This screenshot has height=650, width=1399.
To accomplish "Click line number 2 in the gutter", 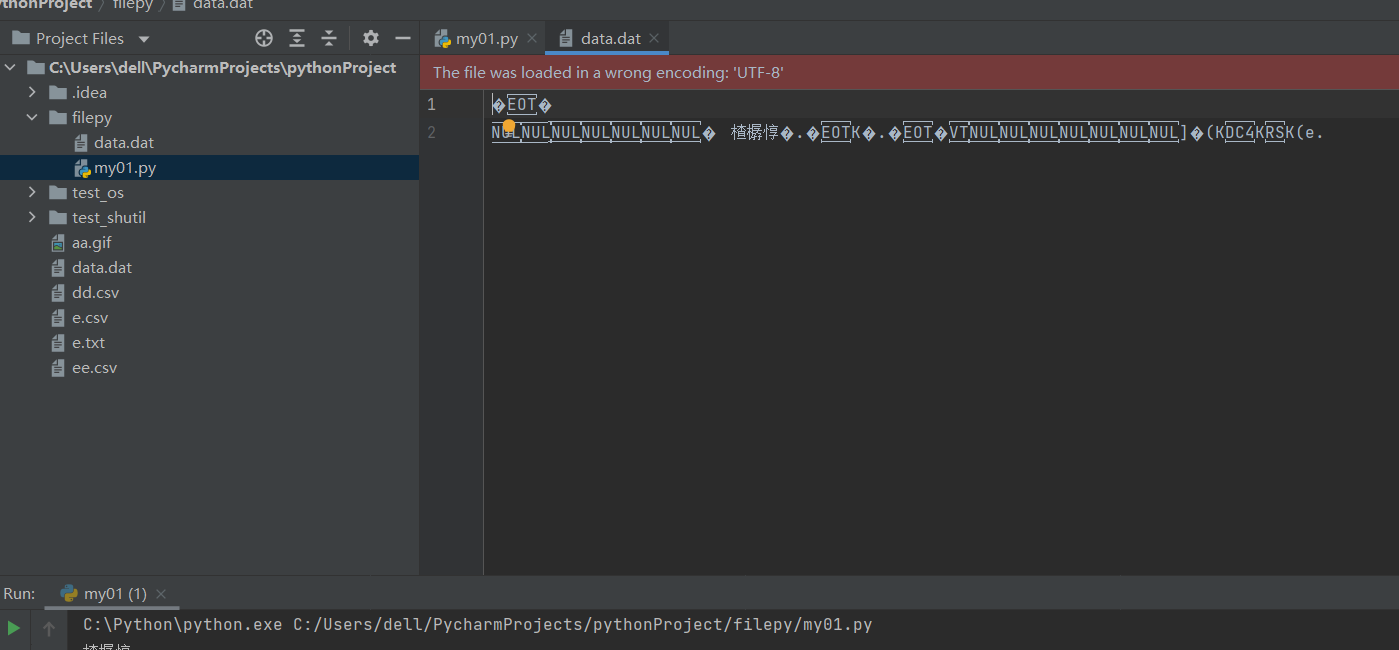I will [431, 132].
